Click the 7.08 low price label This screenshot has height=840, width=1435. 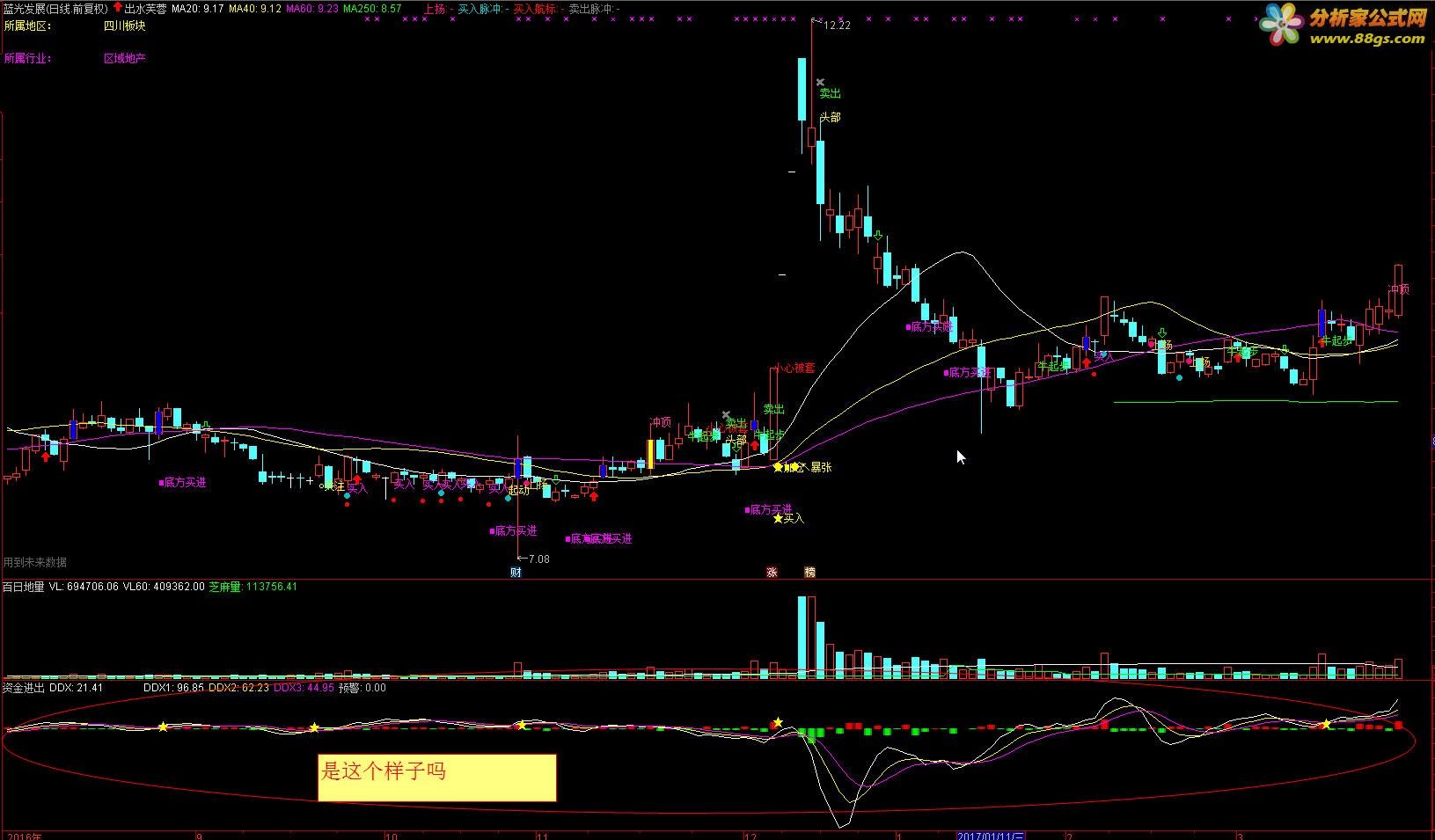[x=538, y=559]
